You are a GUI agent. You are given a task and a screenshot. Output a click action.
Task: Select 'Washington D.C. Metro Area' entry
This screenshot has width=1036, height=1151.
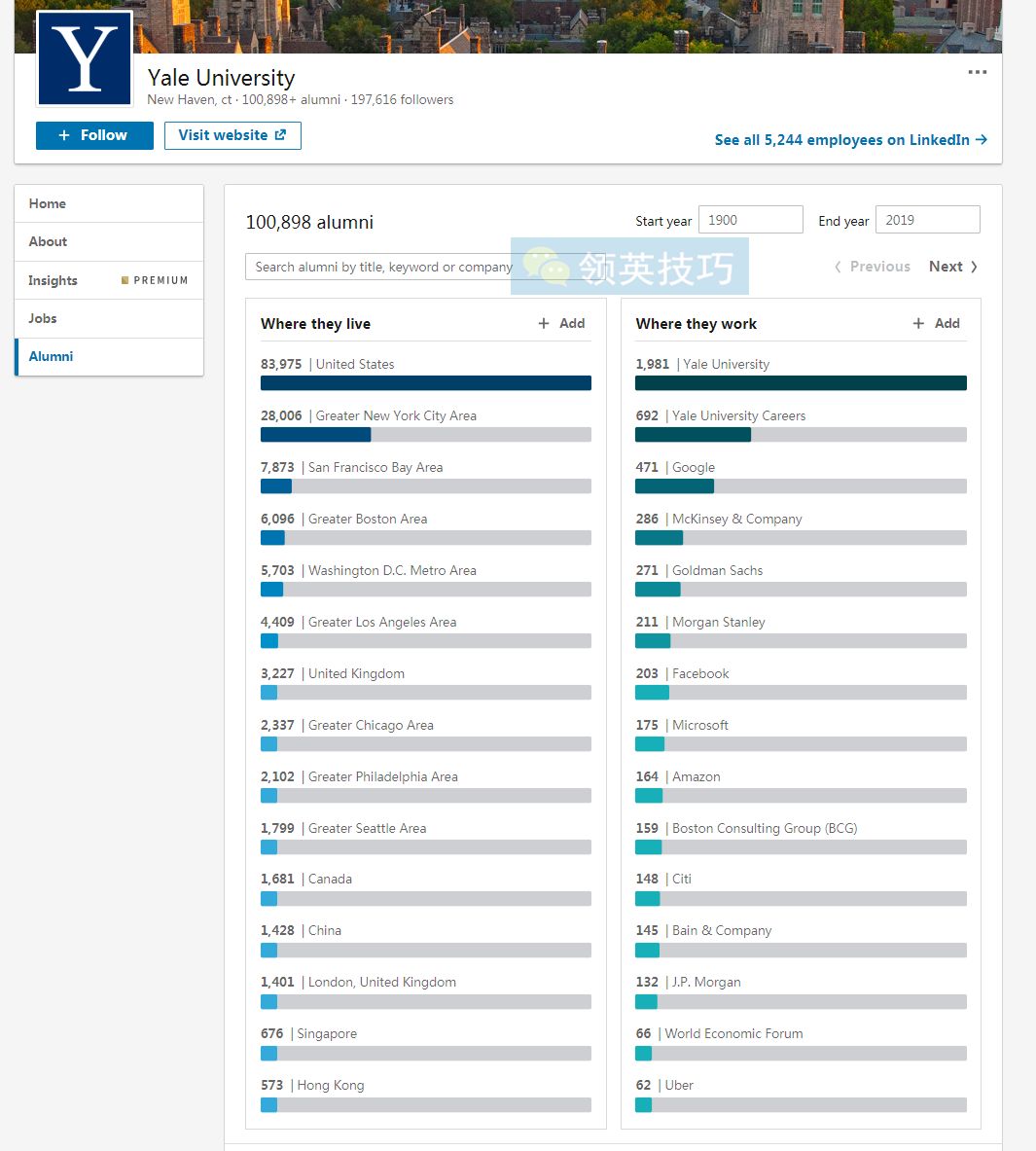[x=425, y=580]
